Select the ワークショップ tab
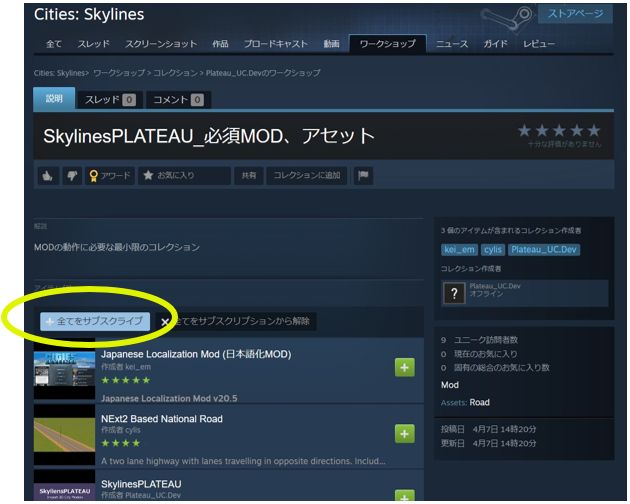The image size is (630, 504). 388,44
